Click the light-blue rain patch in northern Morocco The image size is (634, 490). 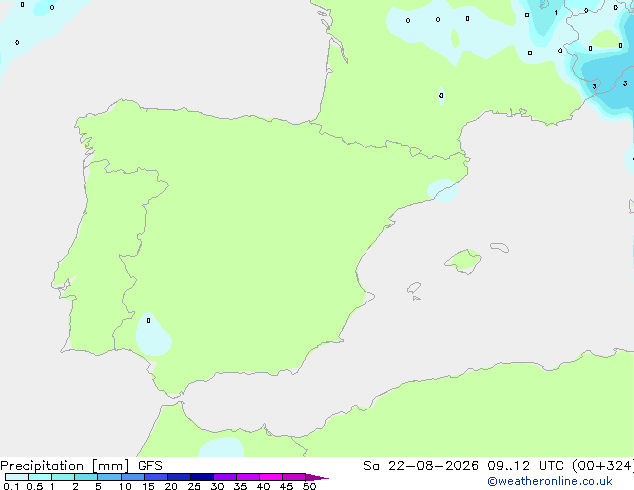221,447
